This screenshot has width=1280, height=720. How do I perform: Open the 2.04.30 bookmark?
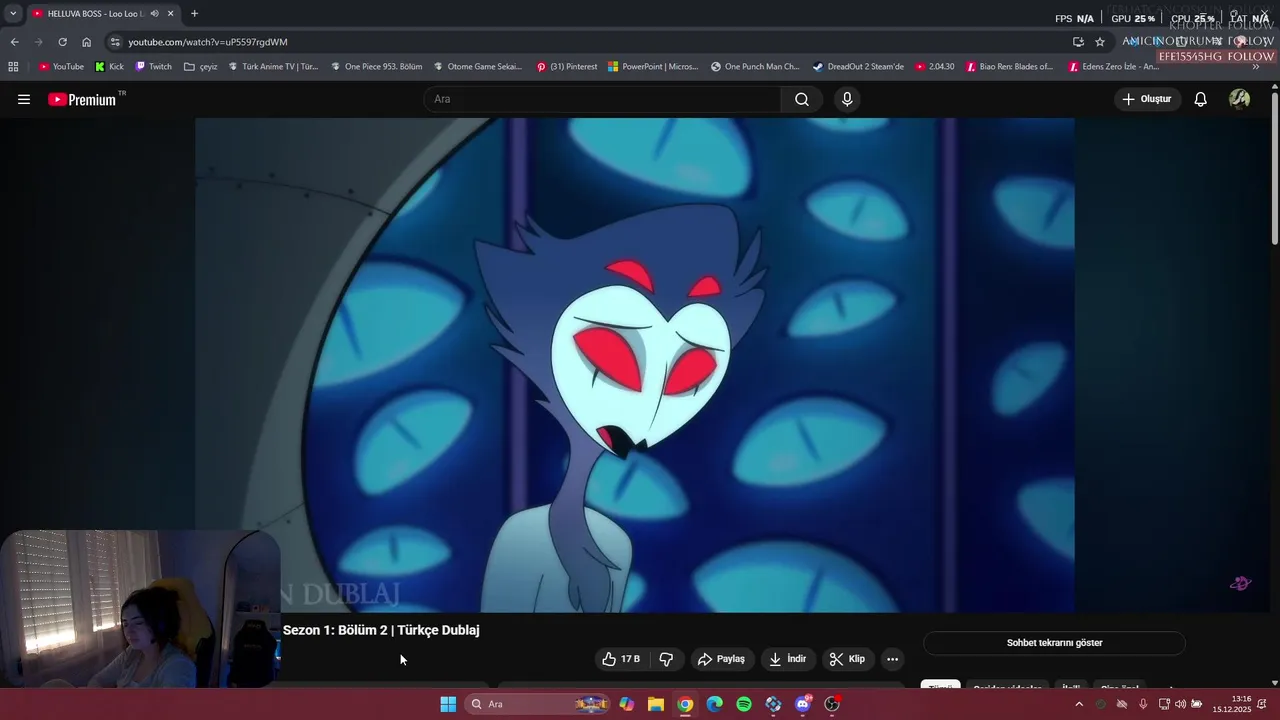tap(935, 67)
